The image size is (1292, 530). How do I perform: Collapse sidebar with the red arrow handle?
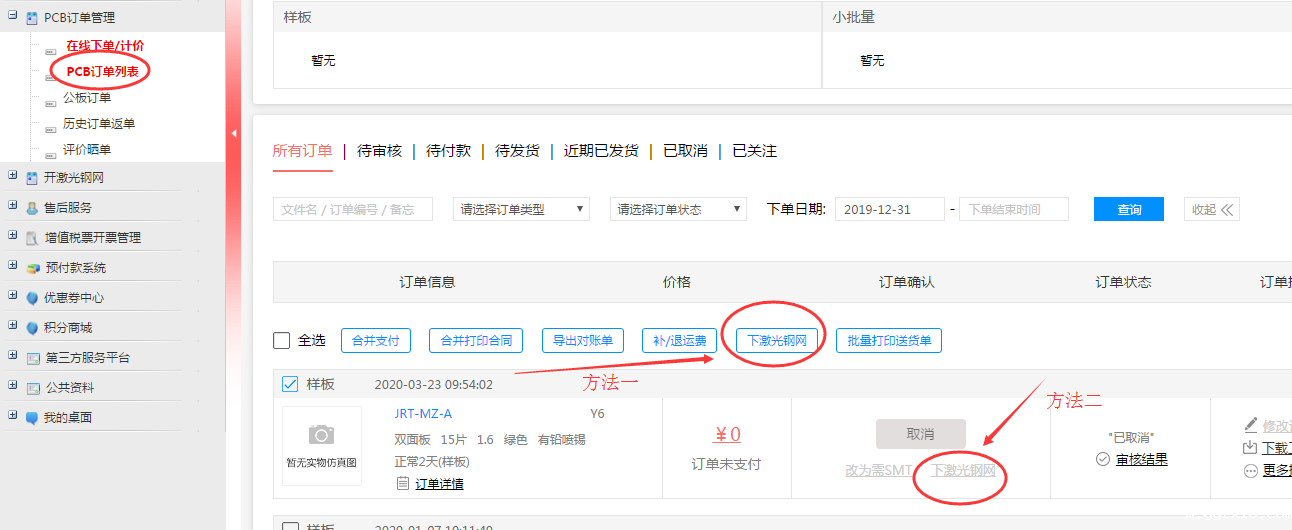(234, 133)
